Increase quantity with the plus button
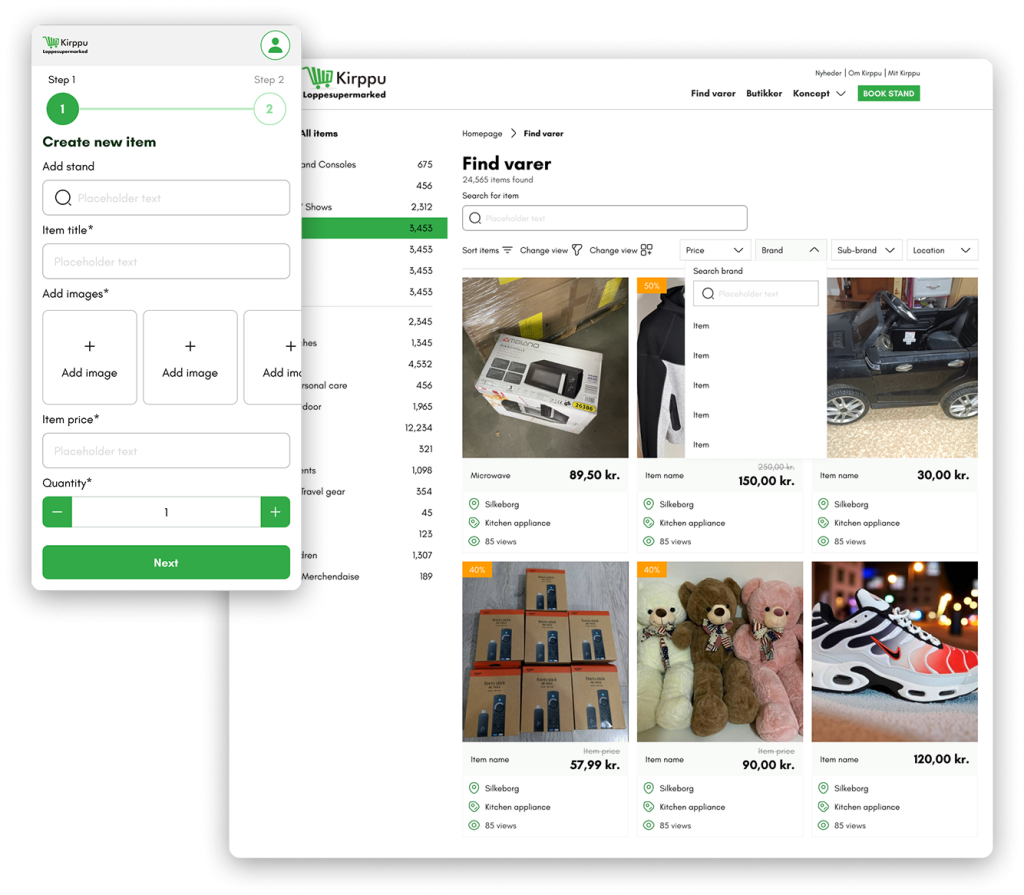Screen dimensions: 1024x895 [x=275, y=512]
